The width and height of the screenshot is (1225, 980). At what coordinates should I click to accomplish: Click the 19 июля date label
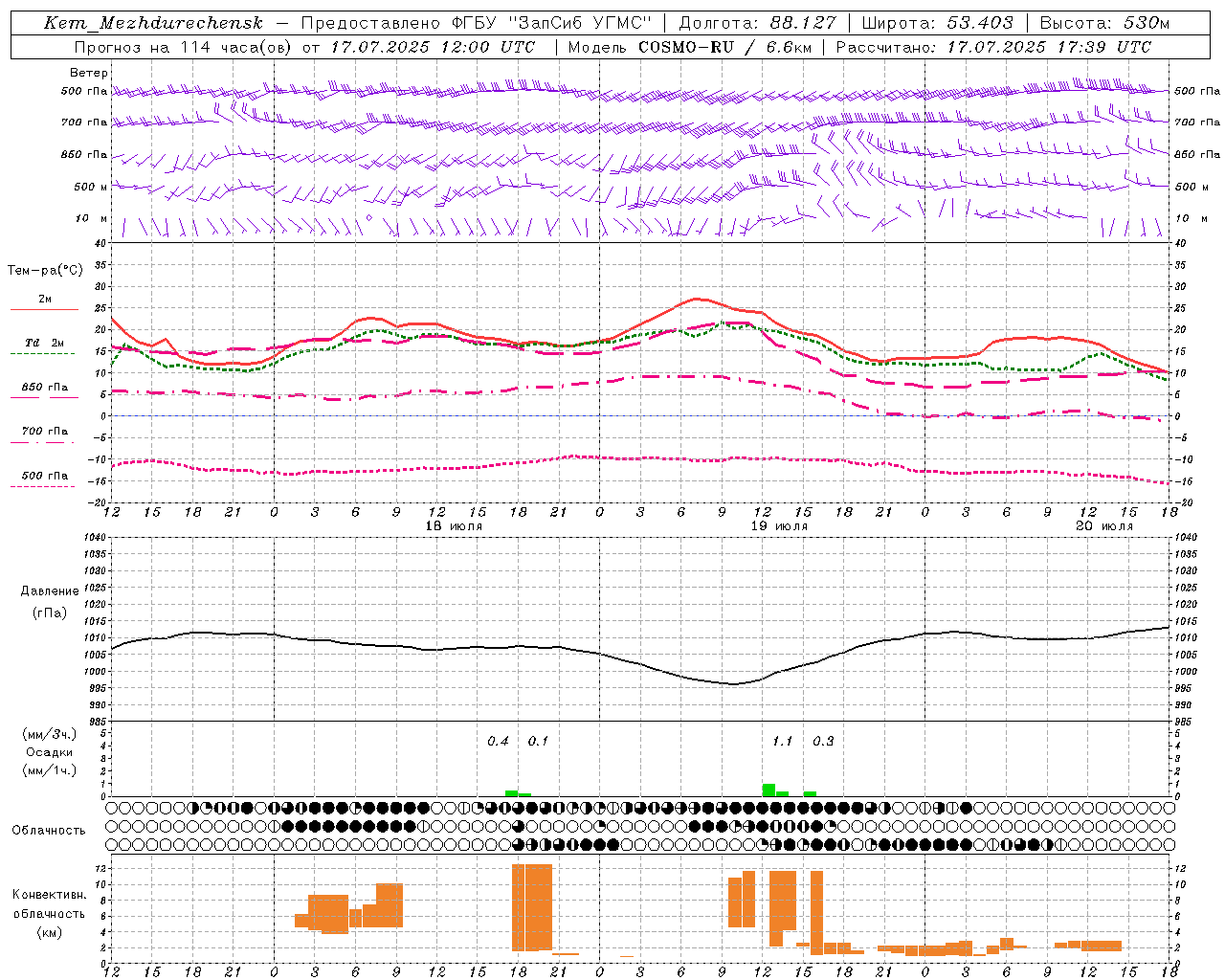[x=779, y=526]
